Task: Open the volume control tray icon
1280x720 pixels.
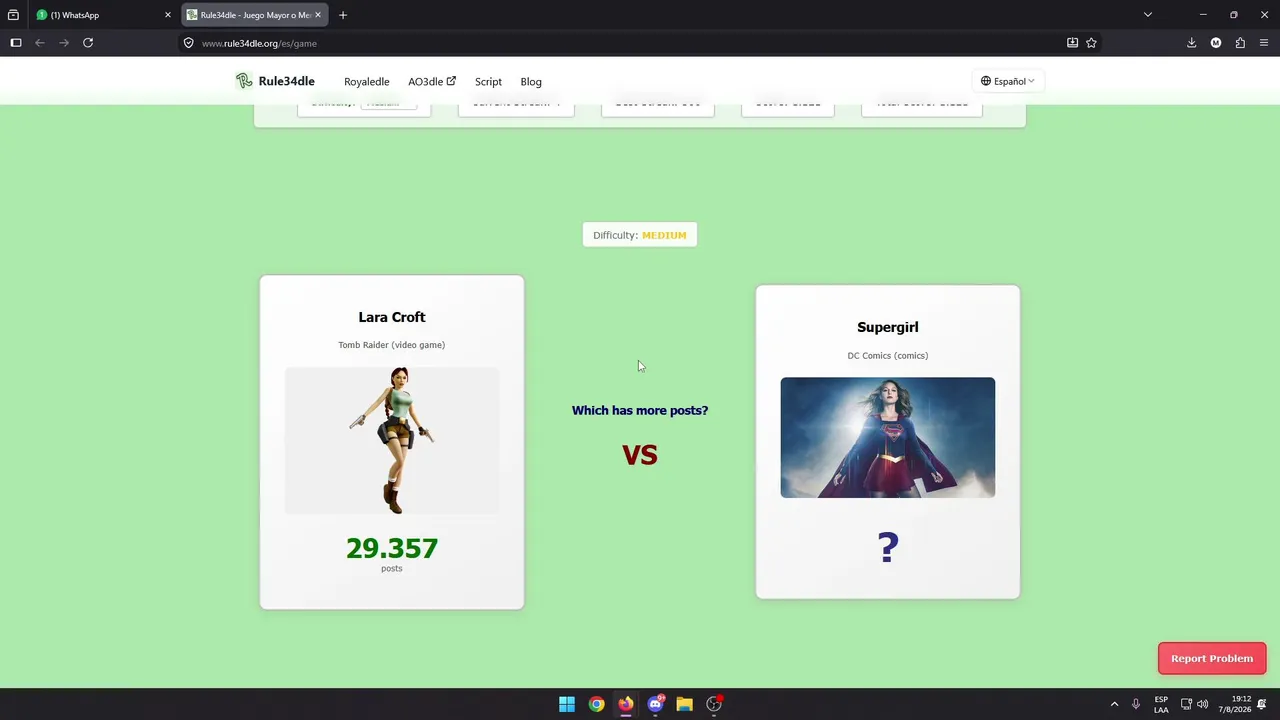Action: click(x=1202, y=704)
